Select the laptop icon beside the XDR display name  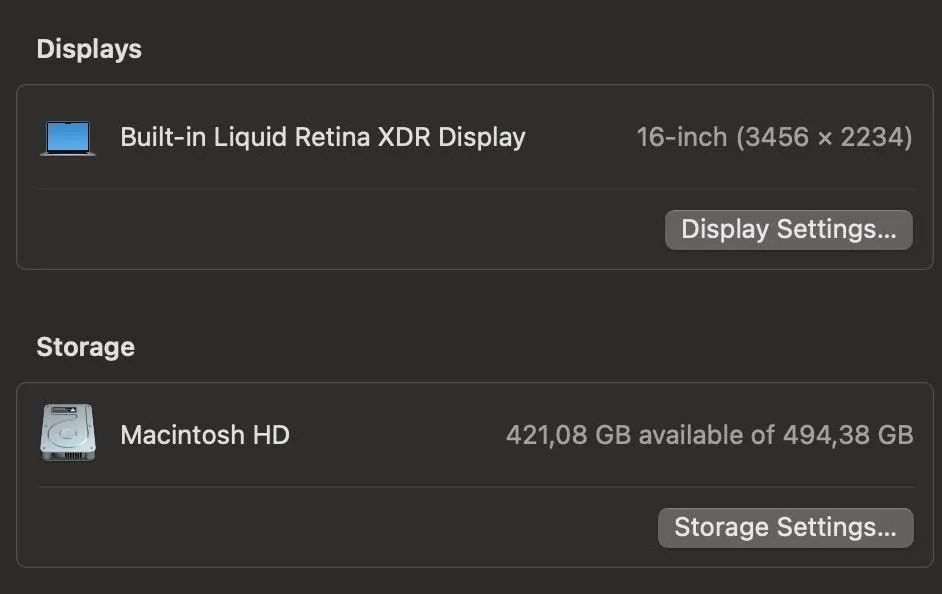[67, 136]
